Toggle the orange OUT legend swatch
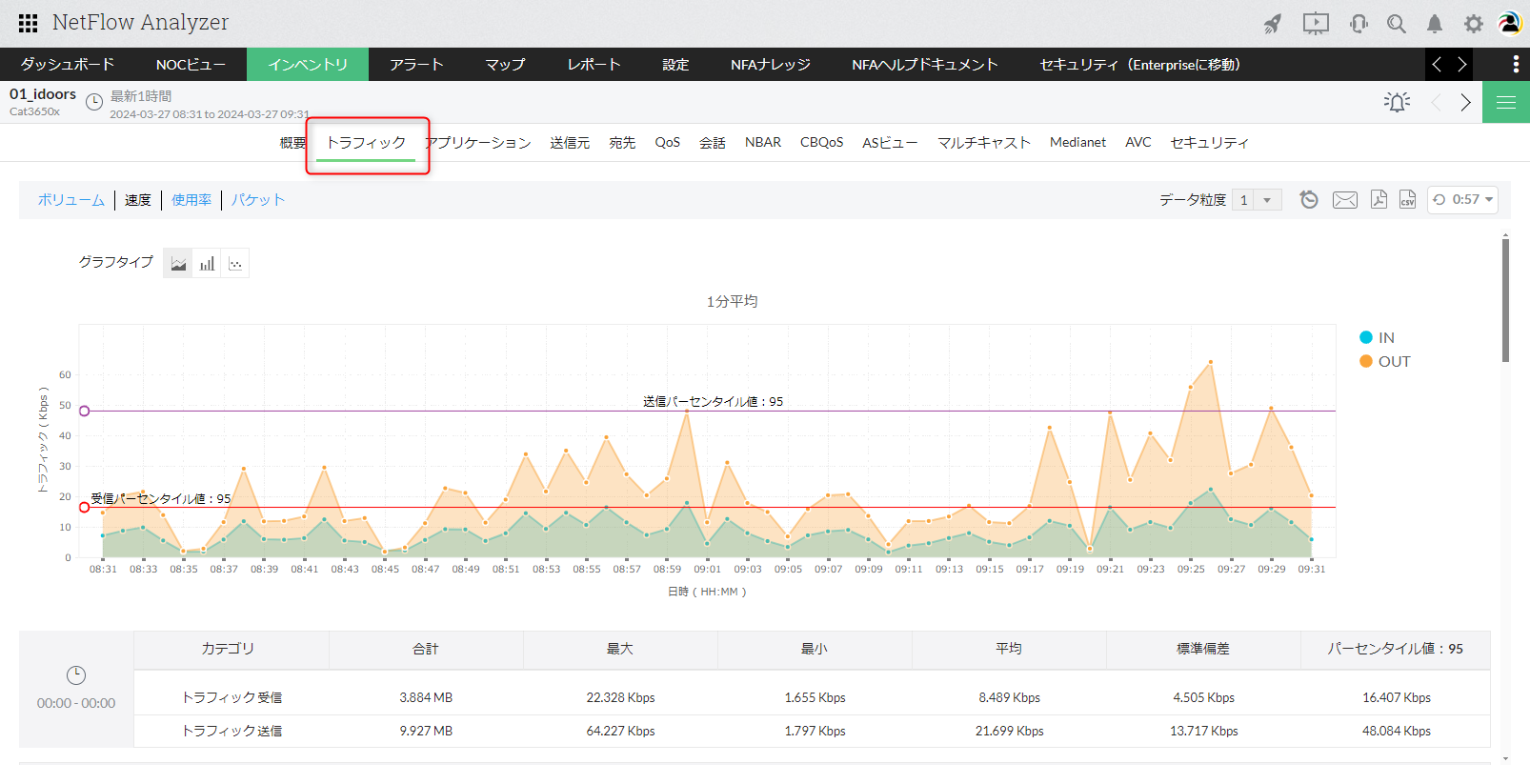Screen dimensions: 1530x784 point(1365,361)
